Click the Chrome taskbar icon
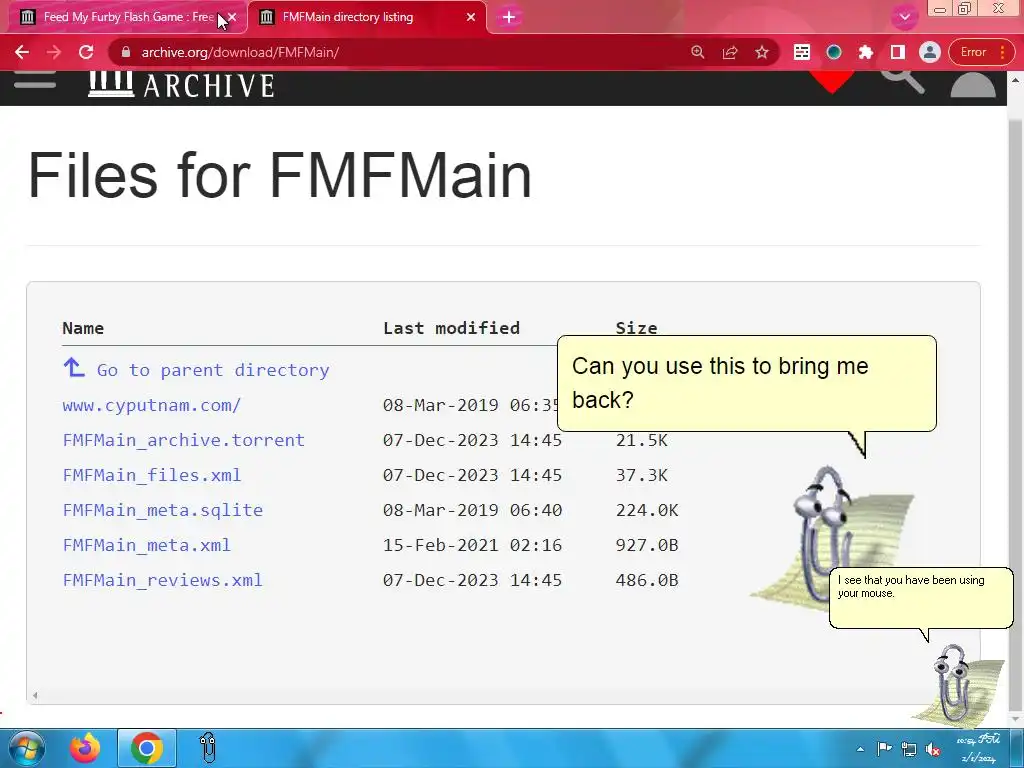Image resolution: width=1024 pixels, height=768 pixels. (147, 748)
